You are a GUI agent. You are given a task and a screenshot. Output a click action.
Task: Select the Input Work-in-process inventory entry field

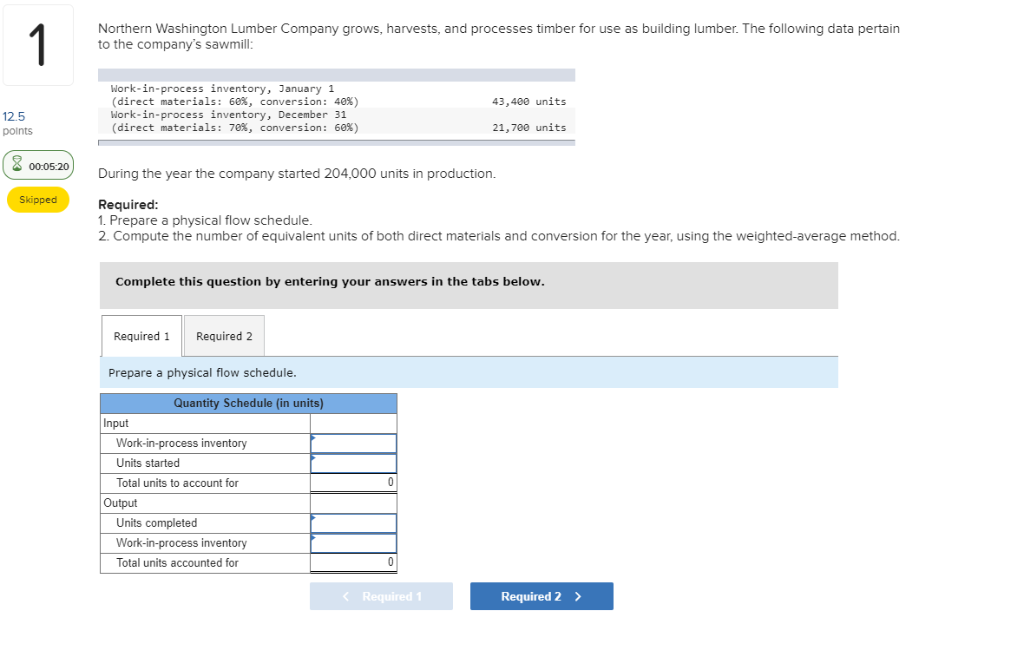tap(353, 443)
